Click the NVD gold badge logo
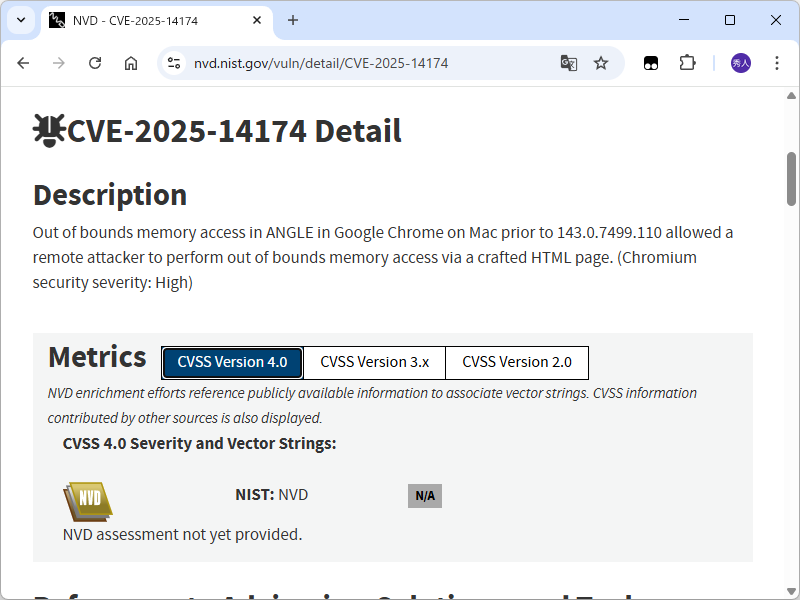Viewport: 800px width, 600px height. pyautogui.click(x=88, y=502)
